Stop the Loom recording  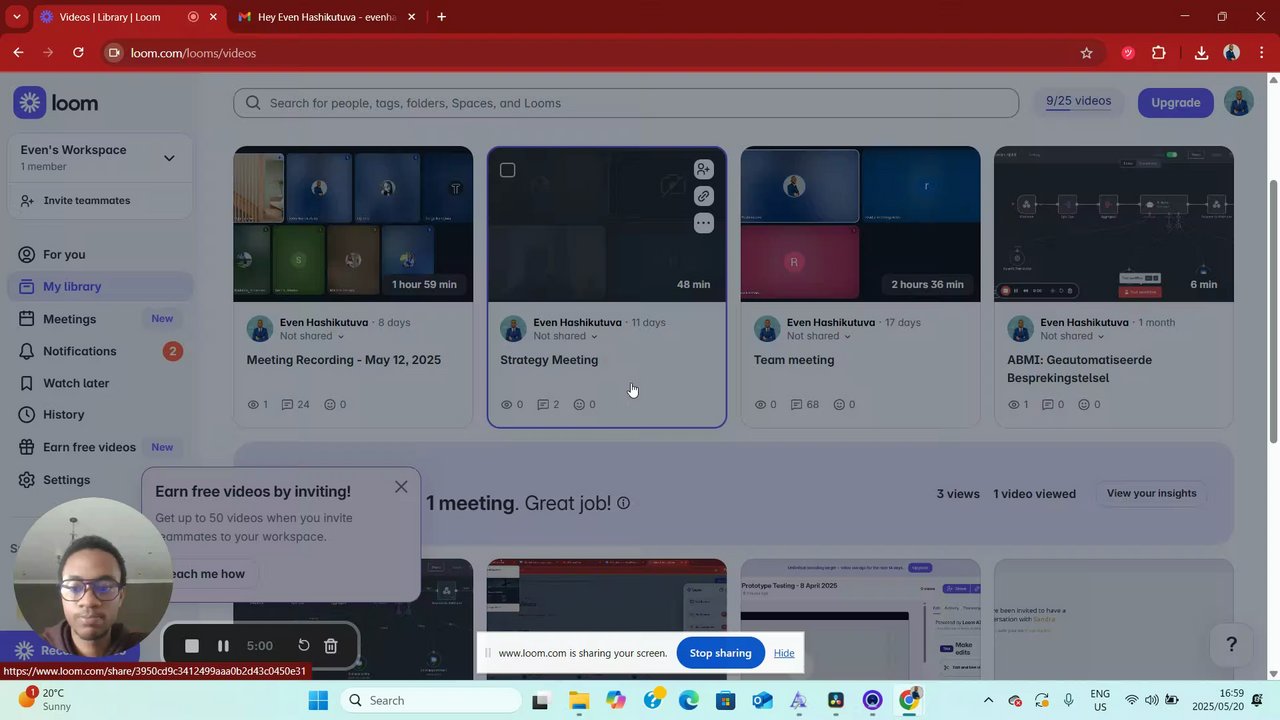coord(192,646)
